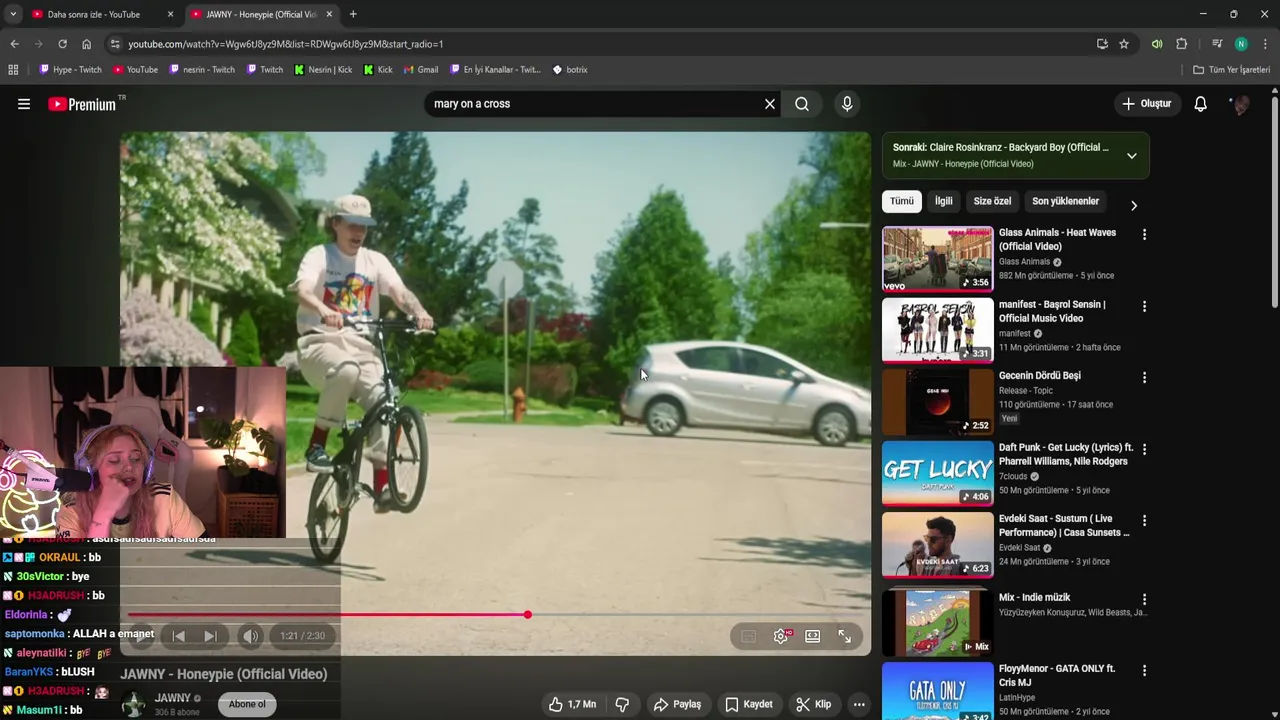Open the YouTube hamburger guide menu
This screenshot has width=1280, height=720.
pyautogui.click(x=24, y=104)
